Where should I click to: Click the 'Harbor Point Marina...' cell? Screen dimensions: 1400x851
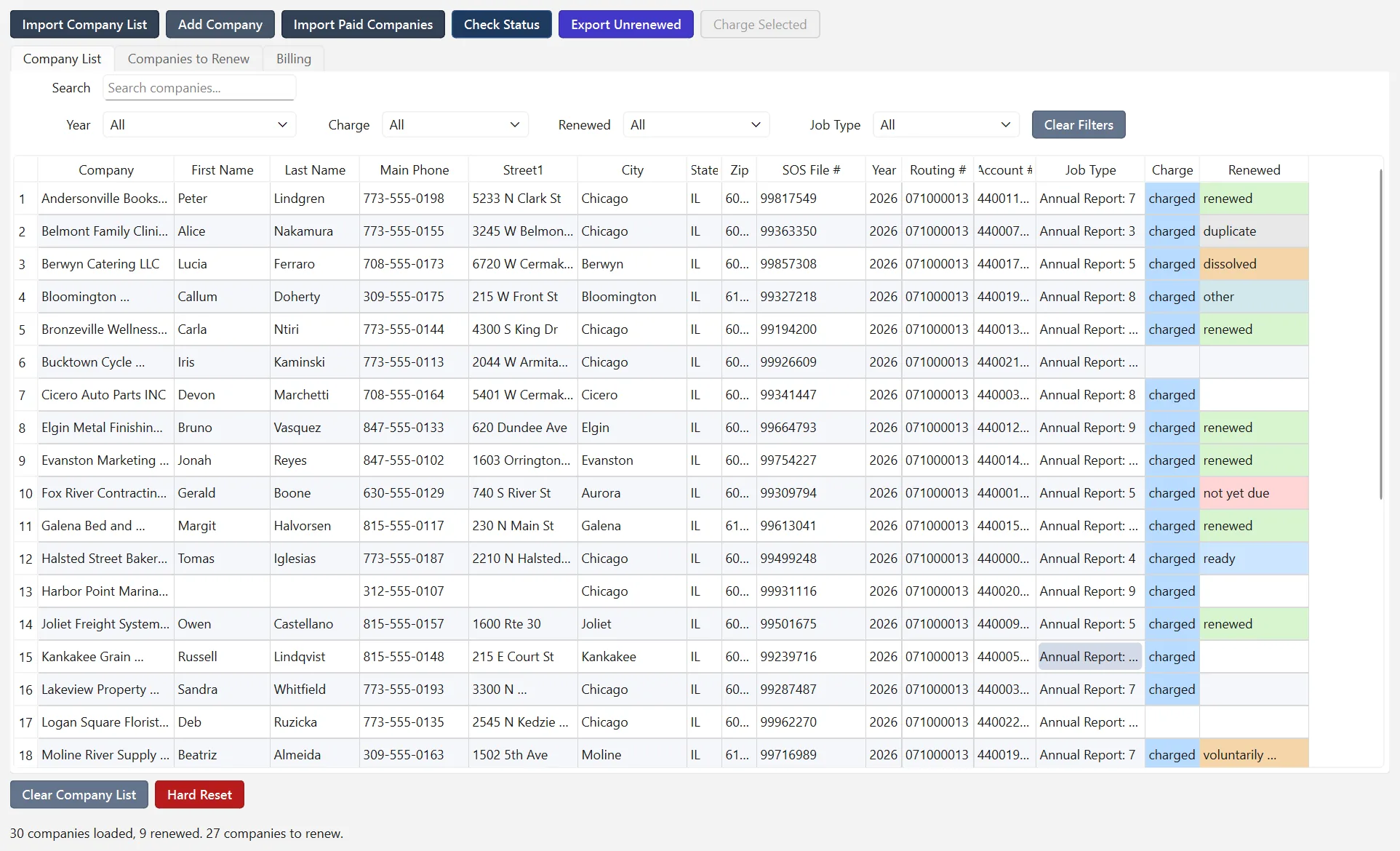[x=105, y=591]
